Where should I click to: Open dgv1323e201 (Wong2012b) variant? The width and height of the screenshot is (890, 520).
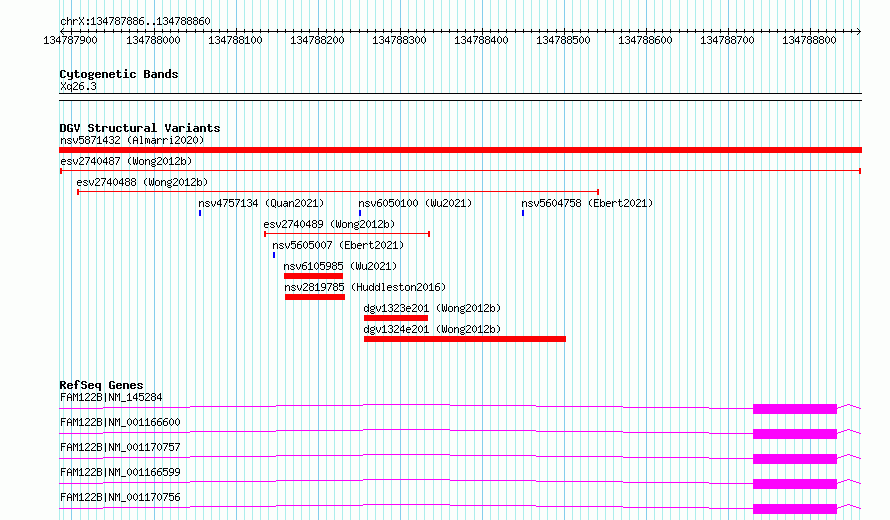tap(432, 308)
